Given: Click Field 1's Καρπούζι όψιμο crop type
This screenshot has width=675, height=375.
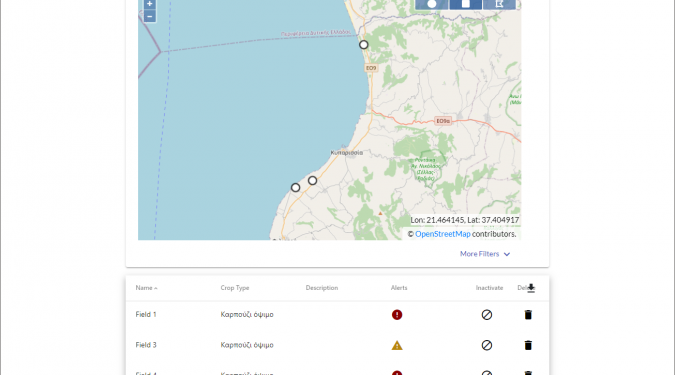Looking at the screenshot, I should [x=247, y=314].
